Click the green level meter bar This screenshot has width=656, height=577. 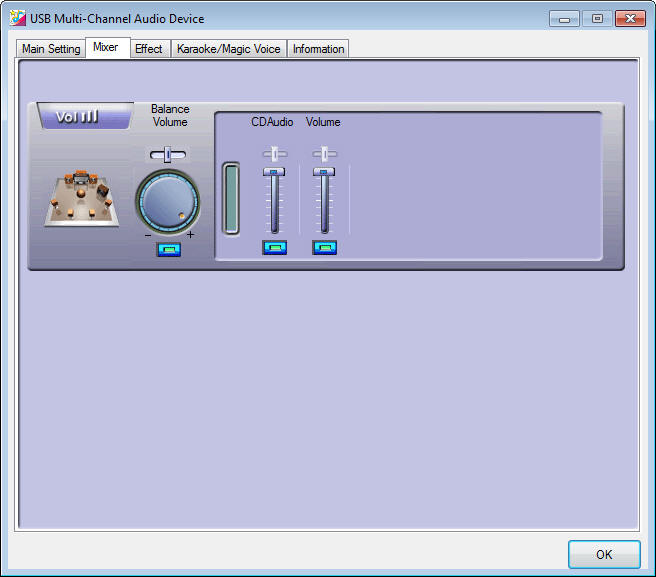tap(231, 198)
